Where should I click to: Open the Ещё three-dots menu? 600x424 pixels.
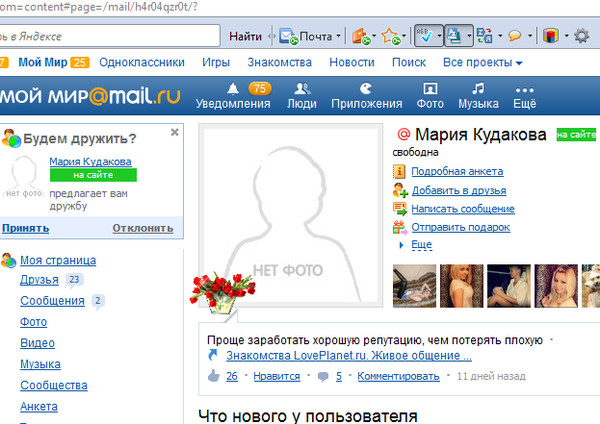(x=525, y=96)
